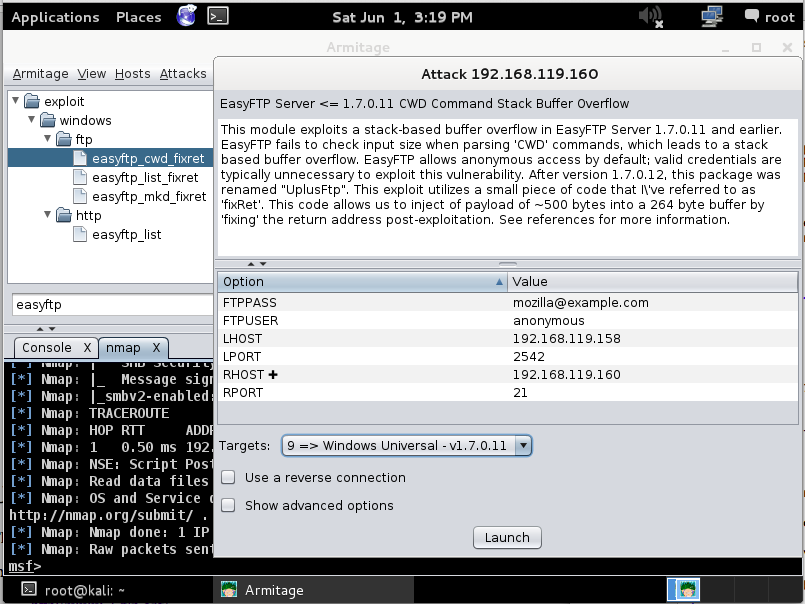Click the exploit folder icon
The image size is (805, 604).
[32, 101]
